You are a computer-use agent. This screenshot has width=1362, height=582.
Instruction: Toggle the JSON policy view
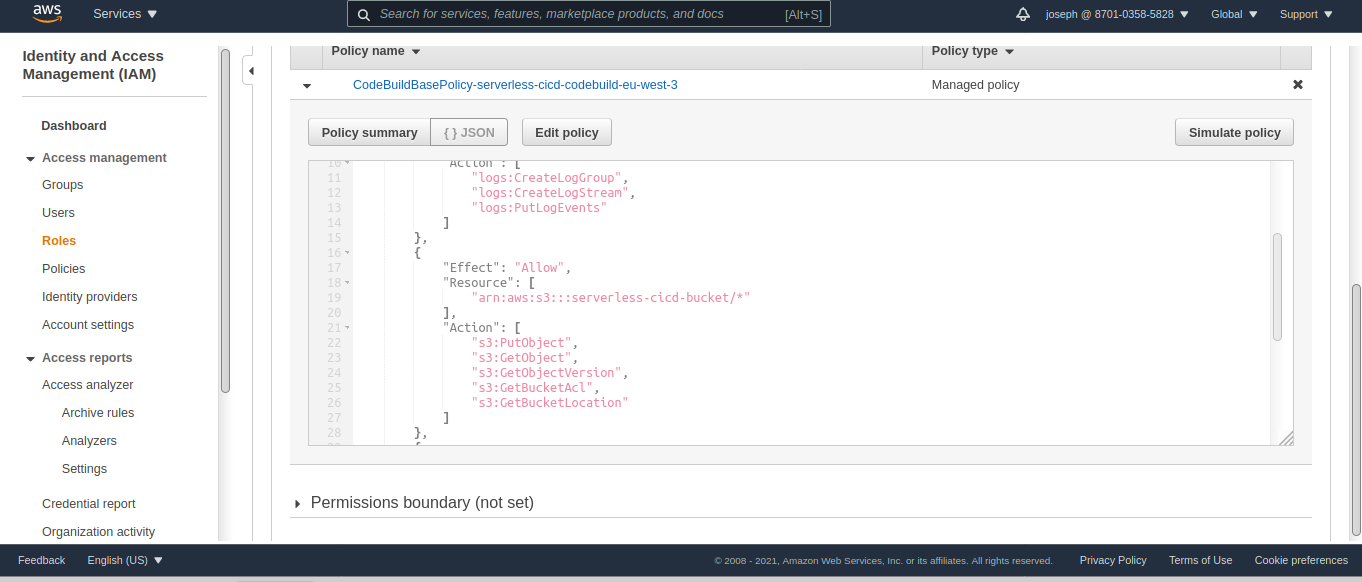point(469,133)
